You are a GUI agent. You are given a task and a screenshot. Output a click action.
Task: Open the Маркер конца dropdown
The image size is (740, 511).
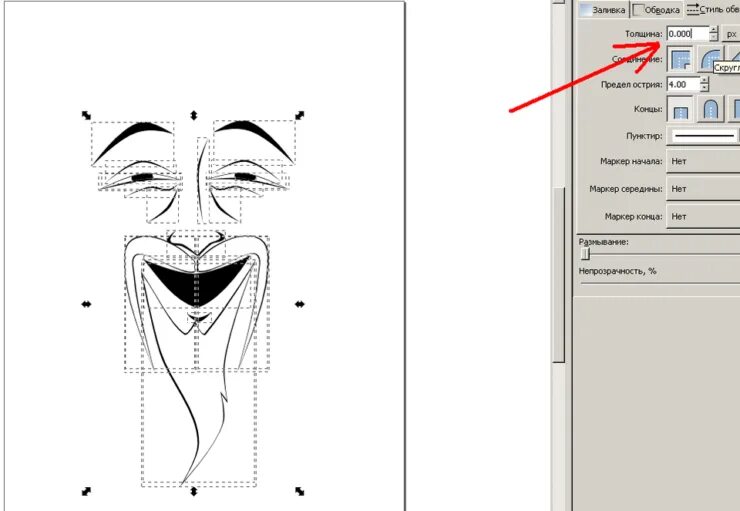click(703, 217)
